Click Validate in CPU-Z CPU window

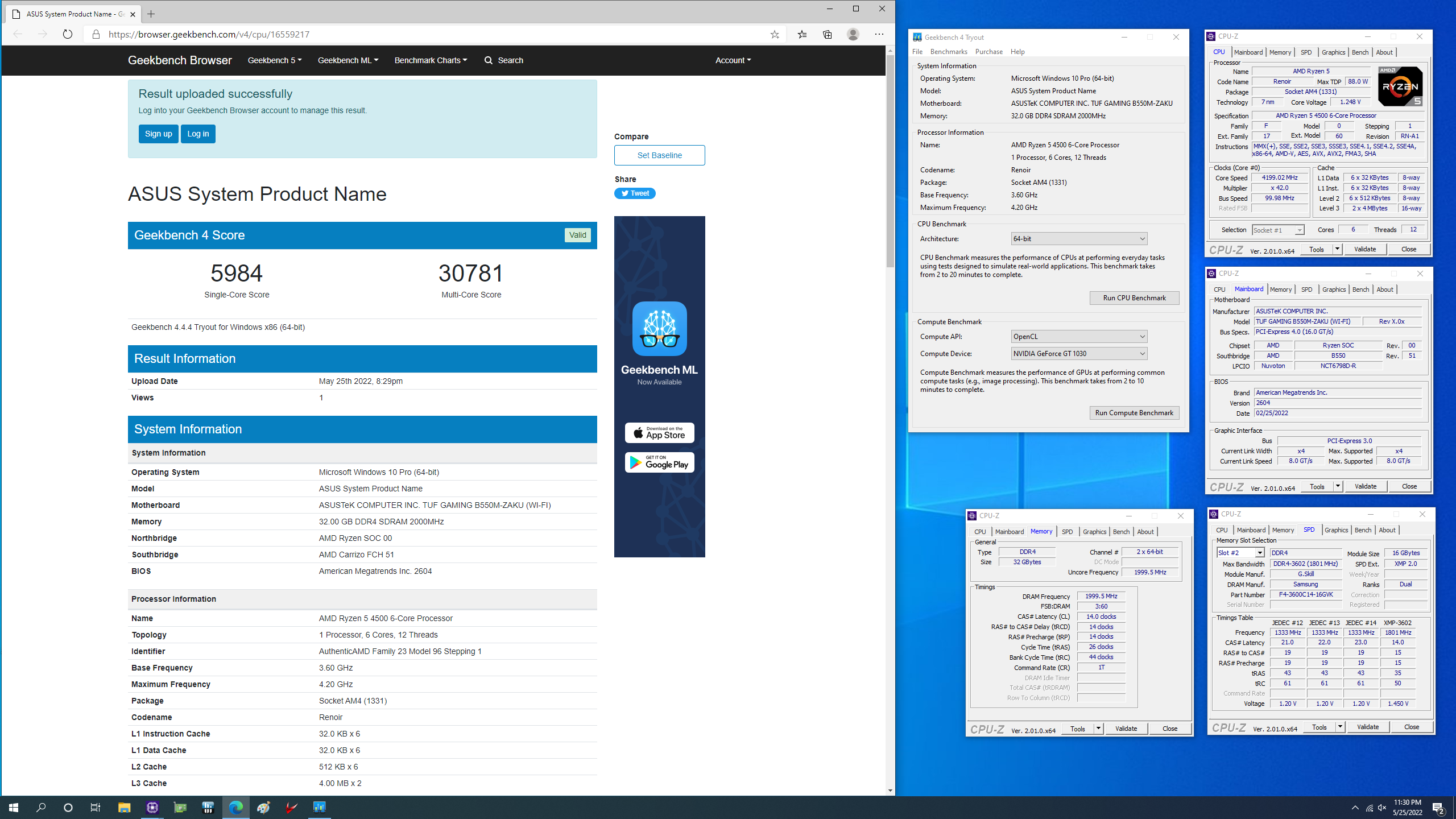(x=1364, y=249)
